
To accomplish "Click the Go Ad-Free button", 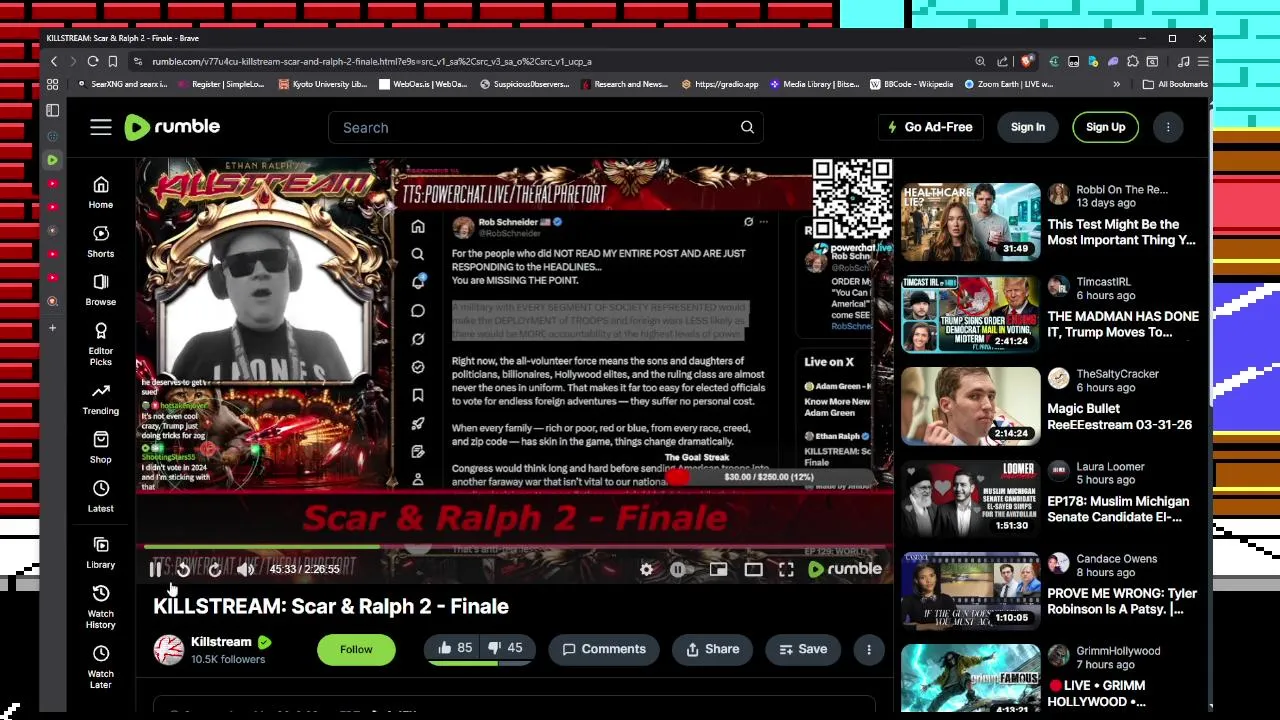I will 930,127.
